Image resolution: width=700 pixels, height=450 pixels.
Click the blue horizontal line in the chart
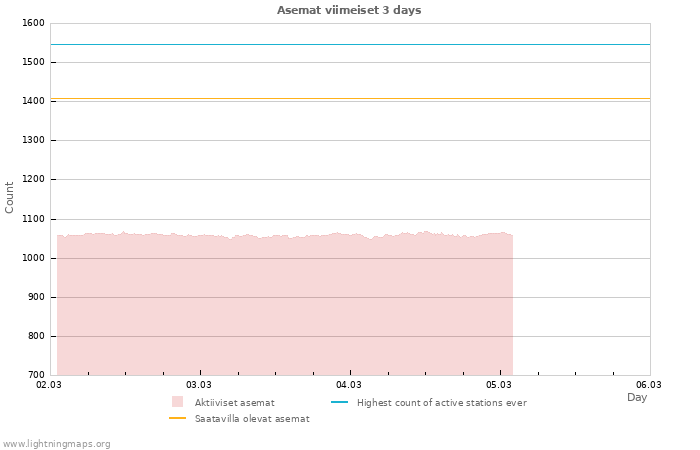(x=350, y=44)
